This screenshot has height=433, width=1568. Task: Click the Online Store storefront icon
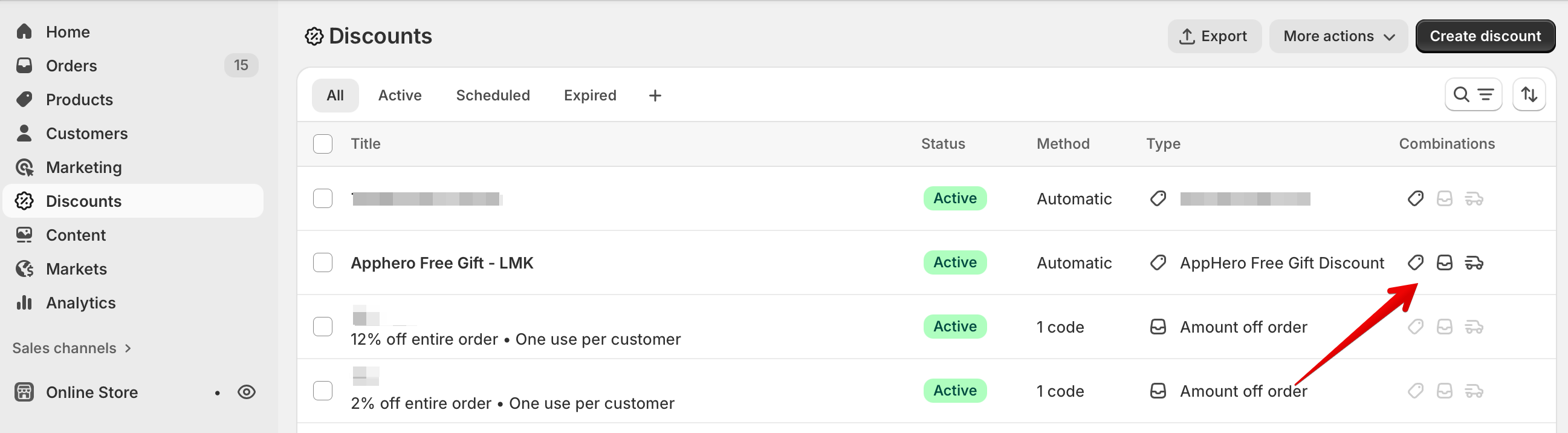(24, 392)
